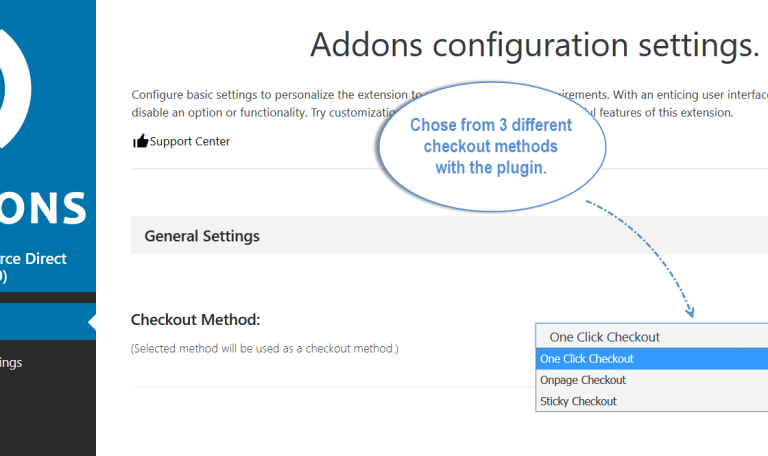Open the Checkout Method dropdown box

pyautogui.click(x=651, y=336)
